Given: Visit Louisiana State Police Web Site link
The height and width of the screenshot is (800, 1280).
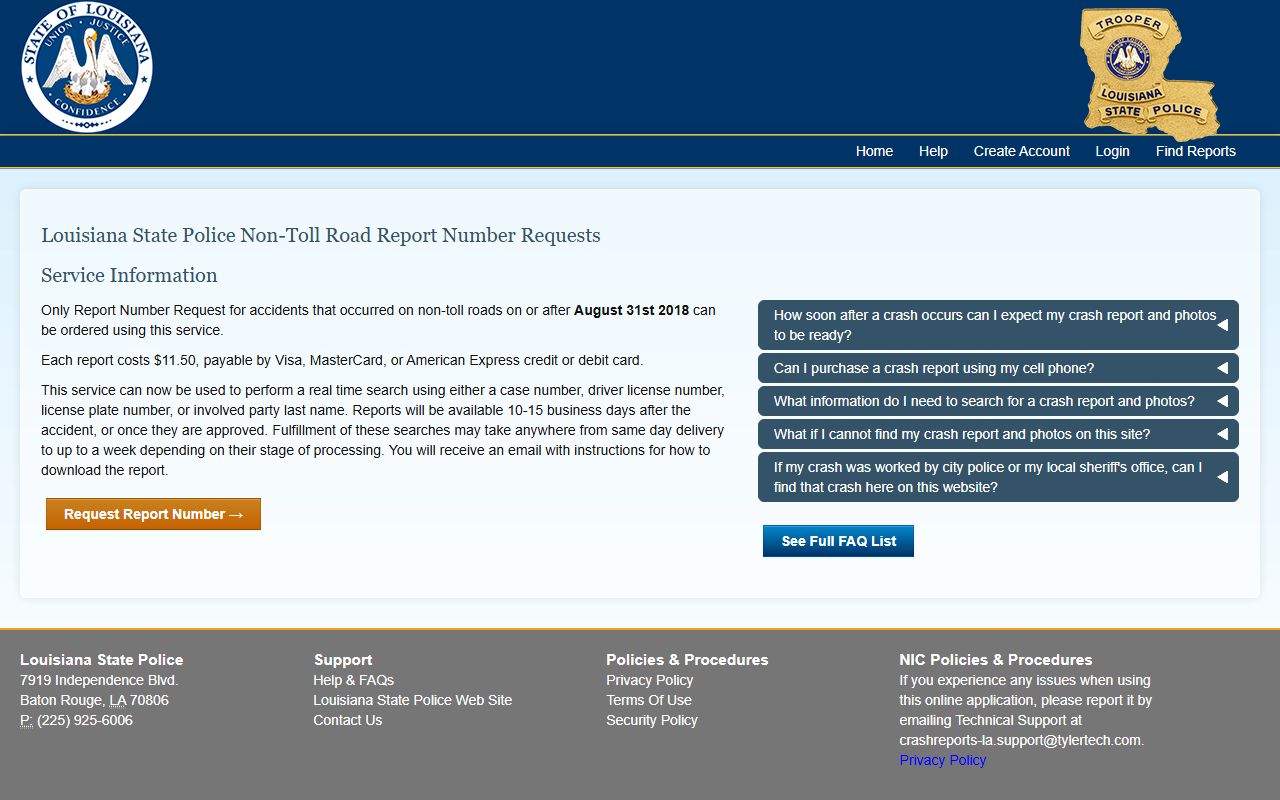Looking at the screenshot, I should pyautogui.click(x=412, y=700).
